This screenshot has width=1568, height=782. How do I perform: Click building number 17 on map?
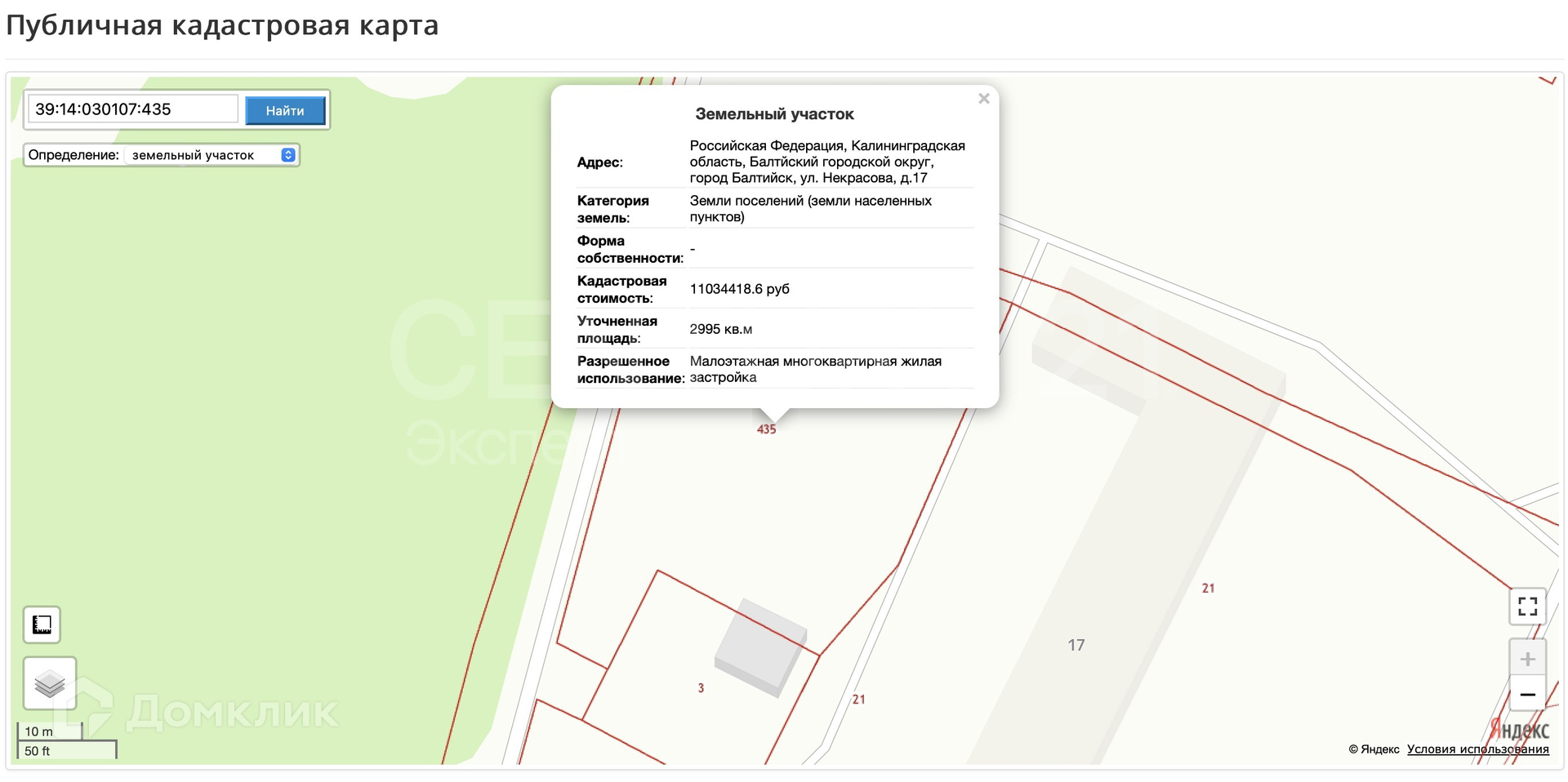coord(1076,645)
